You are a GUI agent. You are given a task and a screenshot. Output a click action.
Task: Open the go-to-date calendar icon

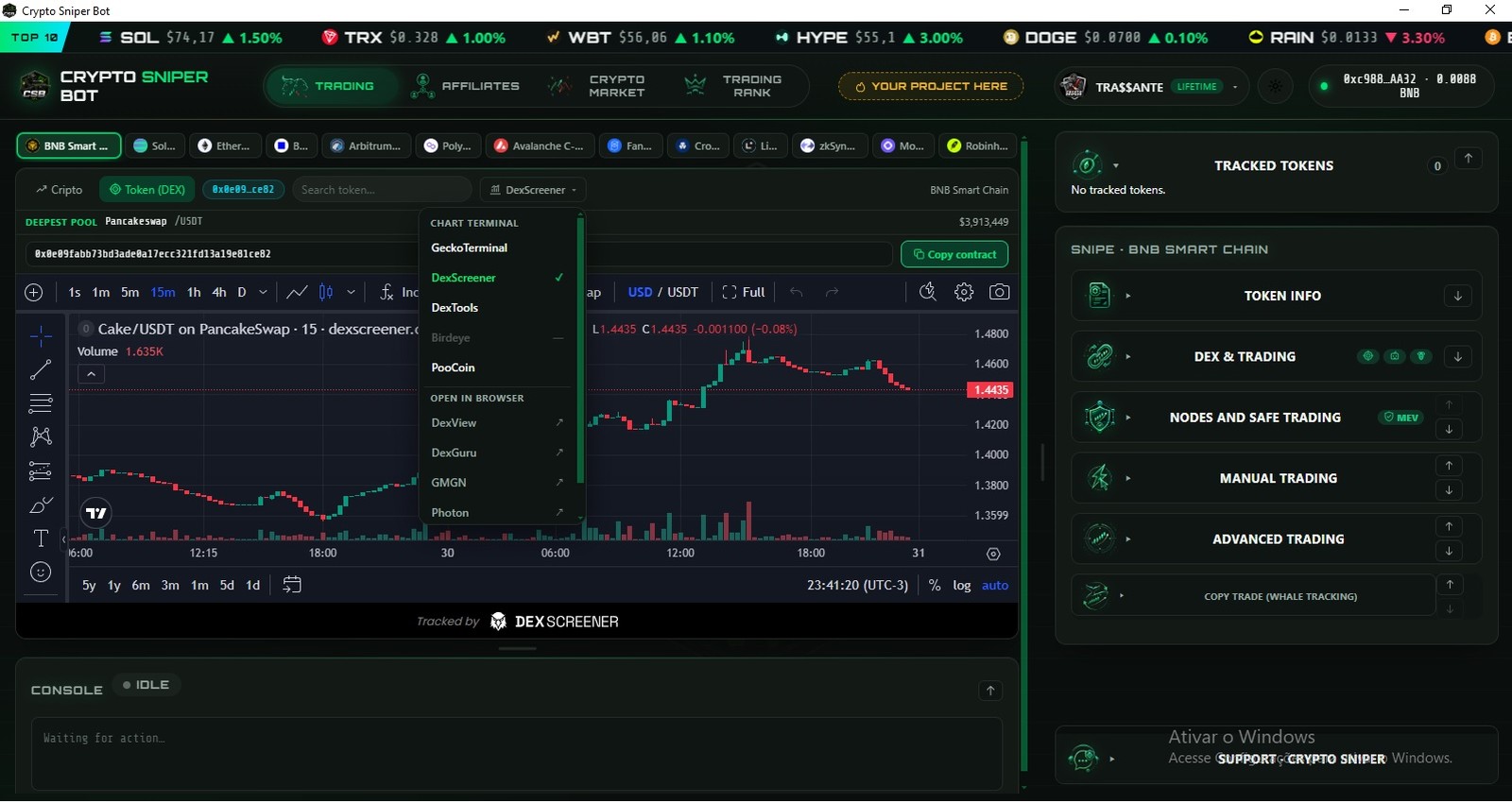292,585
